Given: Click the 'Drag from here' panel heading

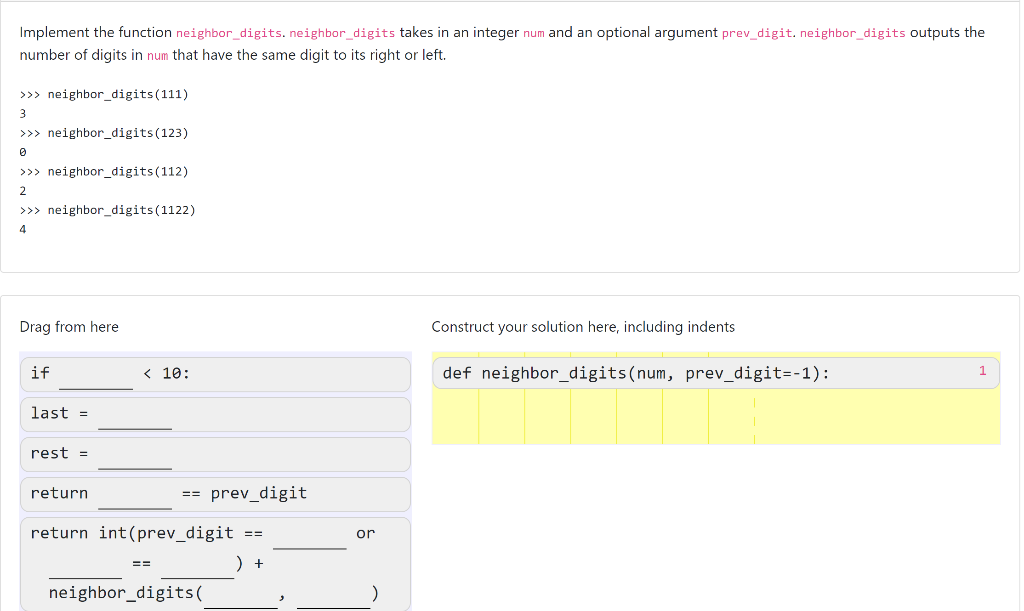Looking at the screenshot, I should tap(68, 327).
